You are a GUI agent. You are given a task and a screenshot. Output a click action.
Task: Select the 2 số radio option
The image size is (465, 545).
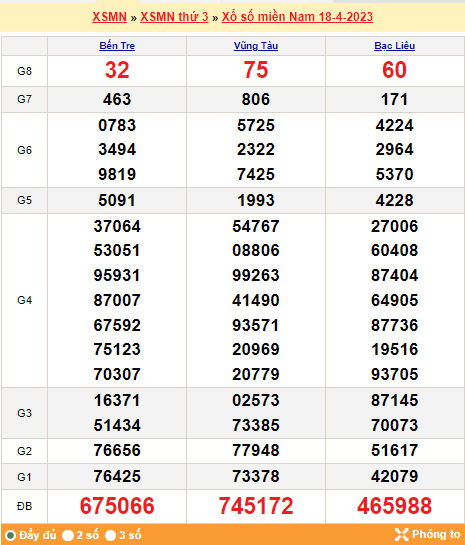[x=68, y=535]
